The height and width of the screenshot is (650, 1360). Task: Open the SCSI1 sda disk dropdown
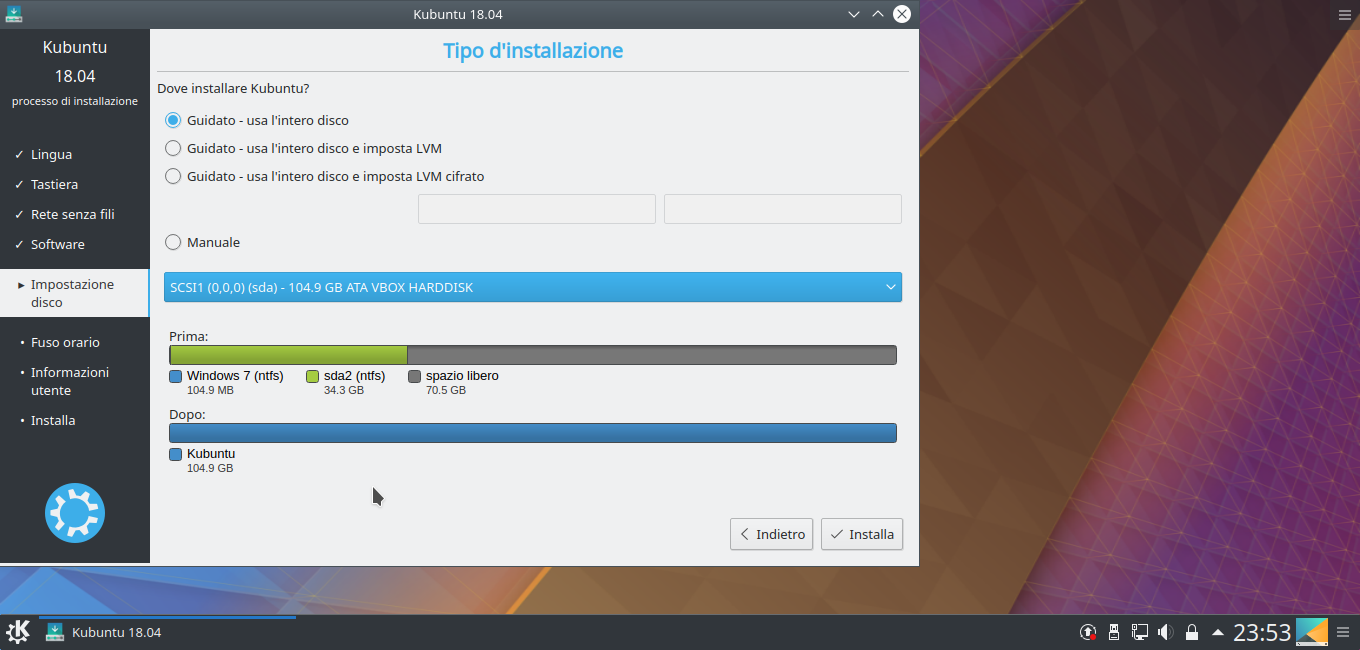pos(533,287)
